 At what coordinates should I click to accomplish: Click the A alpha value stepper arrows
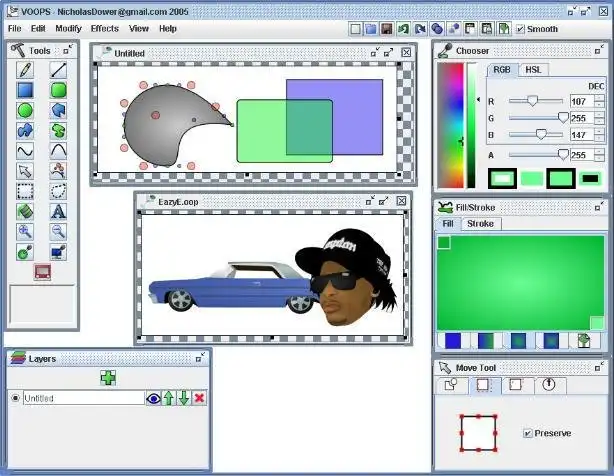(599, 155)
